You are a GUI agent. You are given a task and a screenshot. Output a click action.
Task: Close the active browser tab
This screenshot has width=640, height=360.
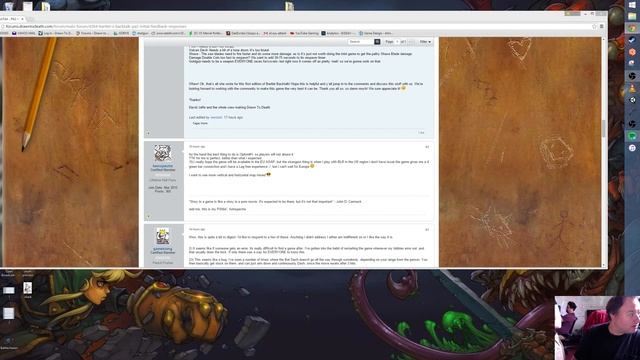point(22,19)
